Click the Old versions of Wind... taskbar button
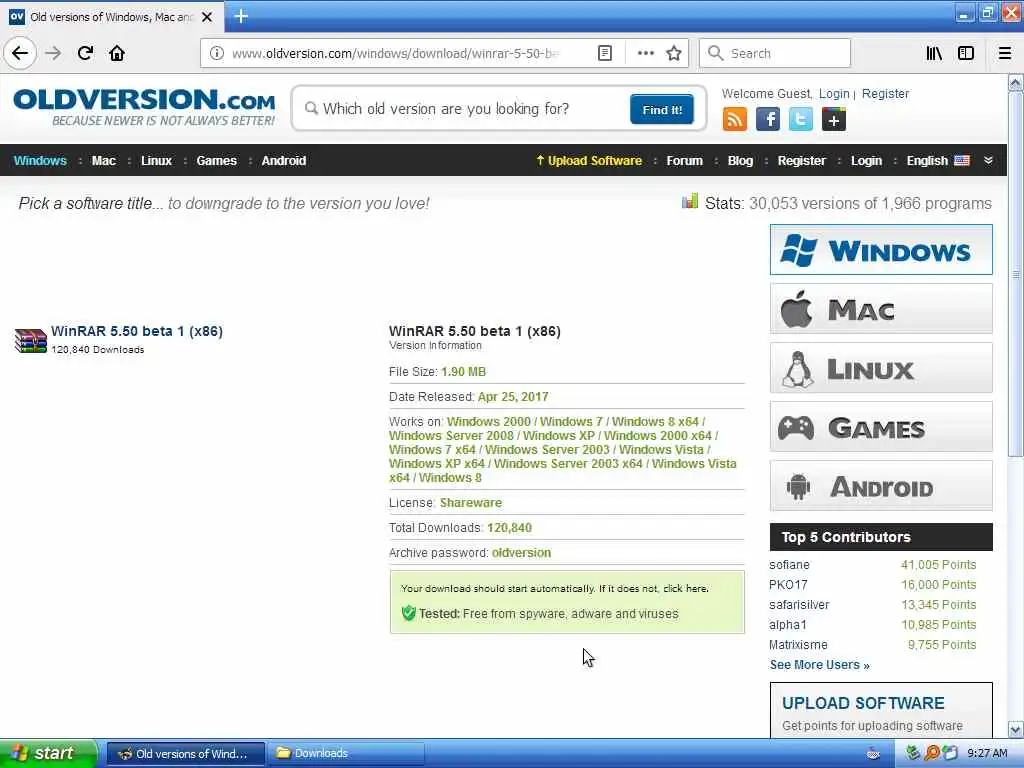 point(185,754)
